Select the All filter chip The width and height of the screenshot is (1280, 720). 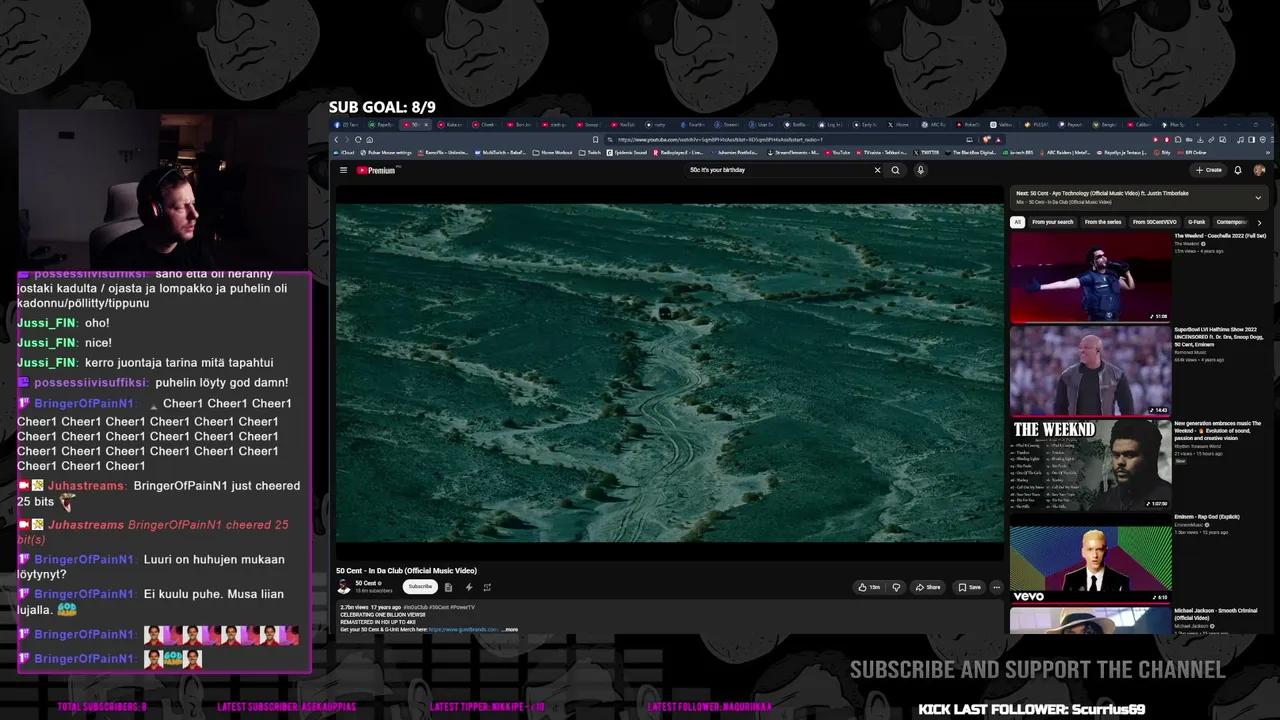pos(1017,222)
